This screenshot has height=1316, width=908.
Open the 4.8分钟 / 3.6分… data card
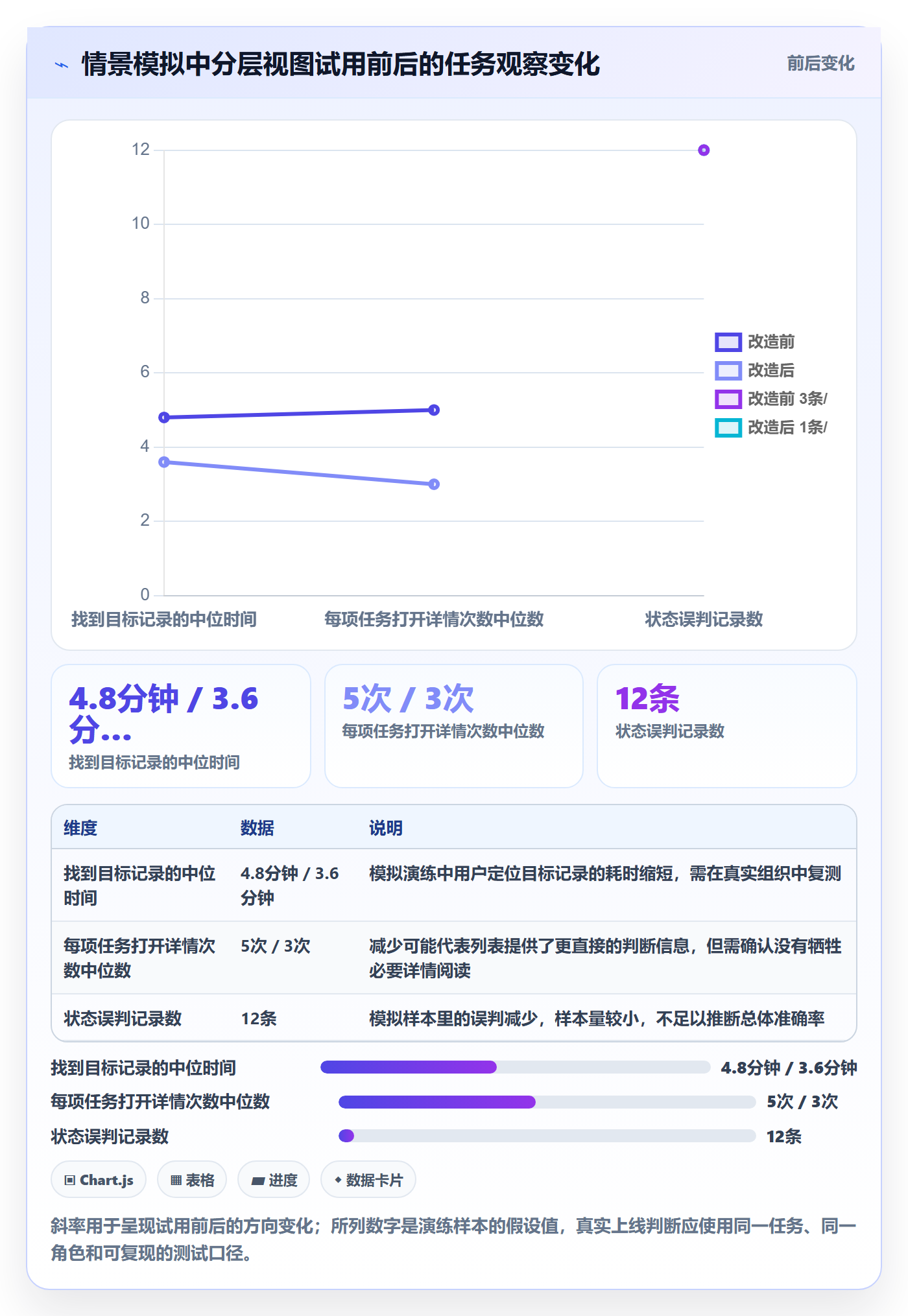click(181, 726)
